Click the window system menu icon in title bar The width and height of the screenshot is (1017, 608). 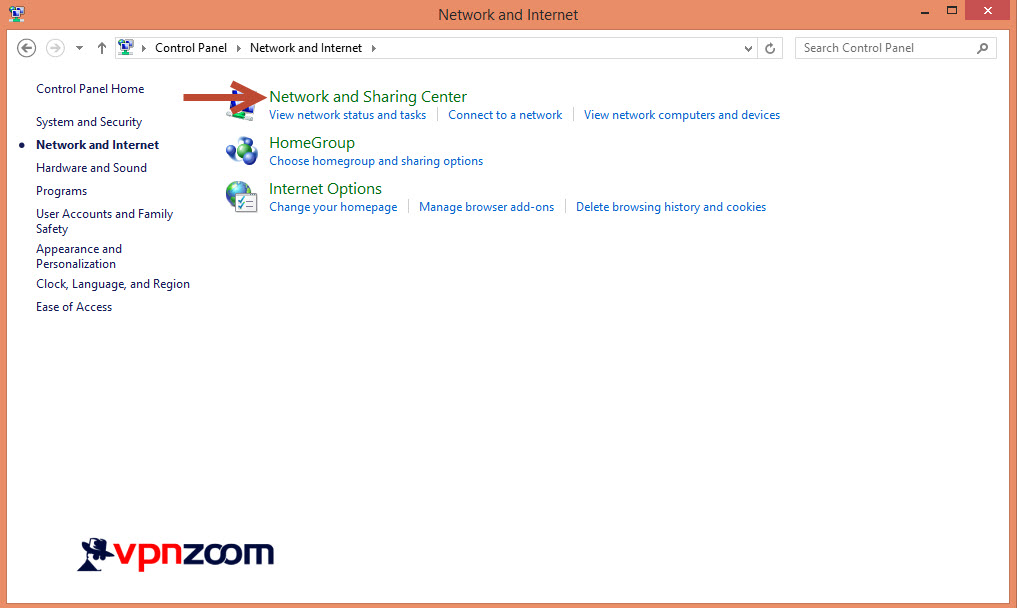(x=17, y=13)
